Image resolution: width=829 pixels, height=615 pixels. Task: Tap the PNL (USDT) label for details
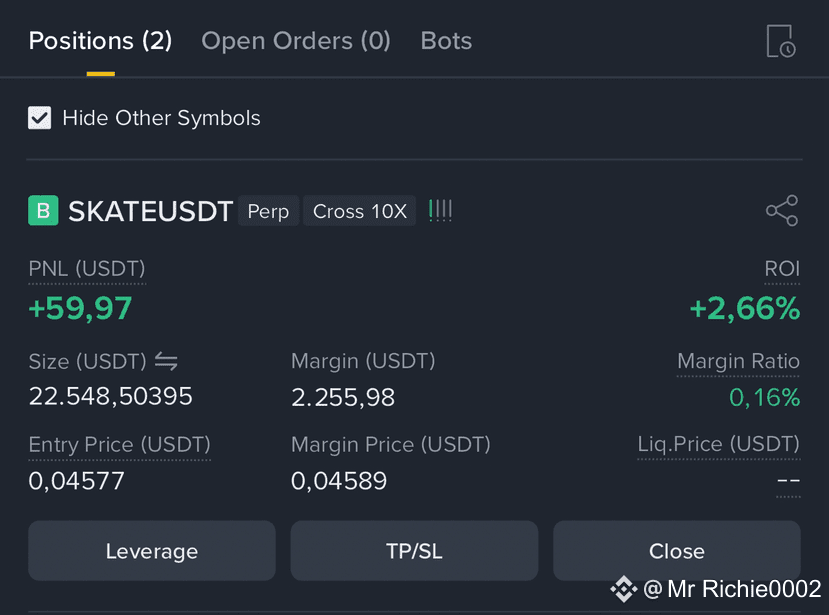pos(87,269)
